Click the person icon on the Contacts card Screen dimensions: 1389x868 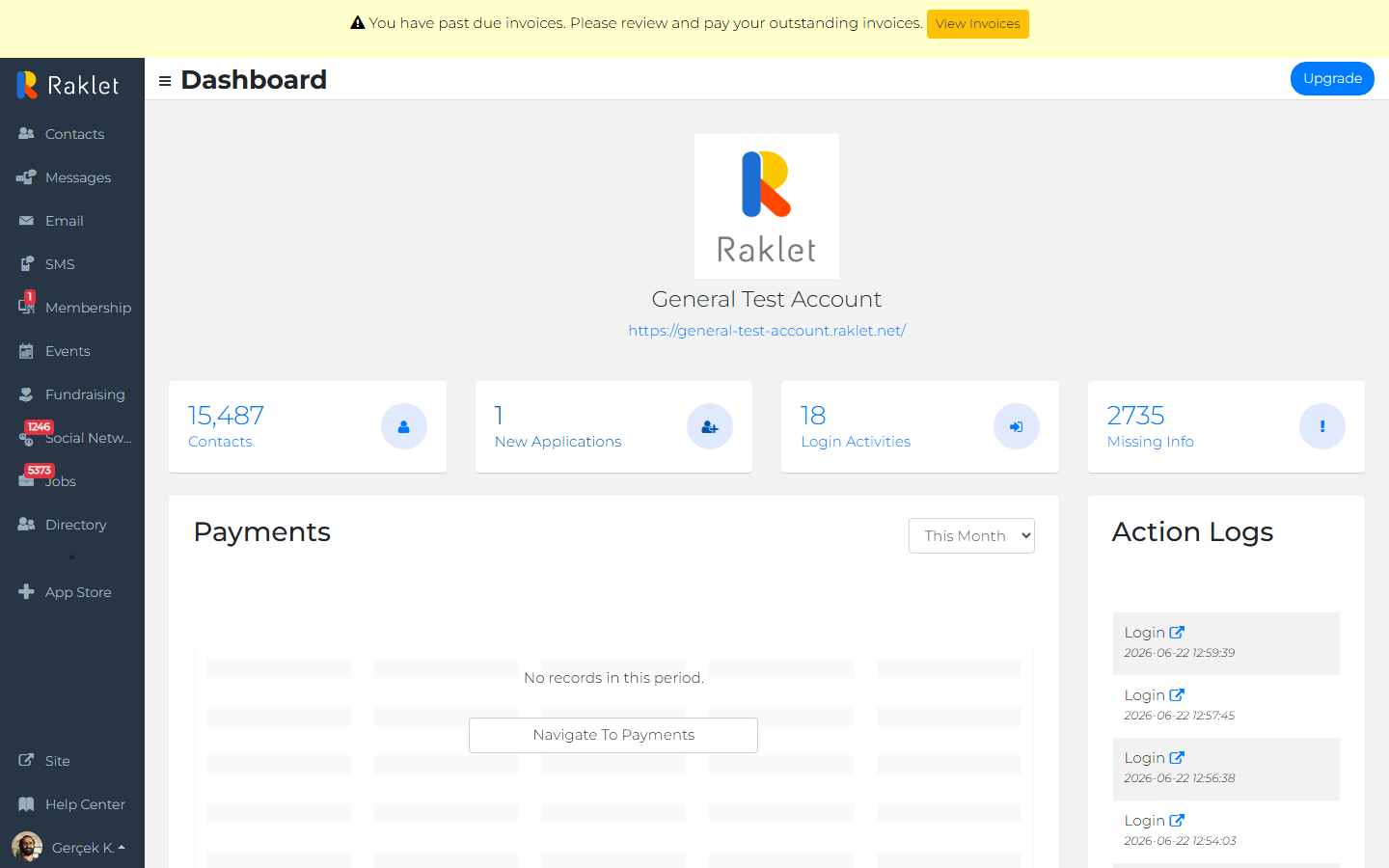click(x=404, y=426)
